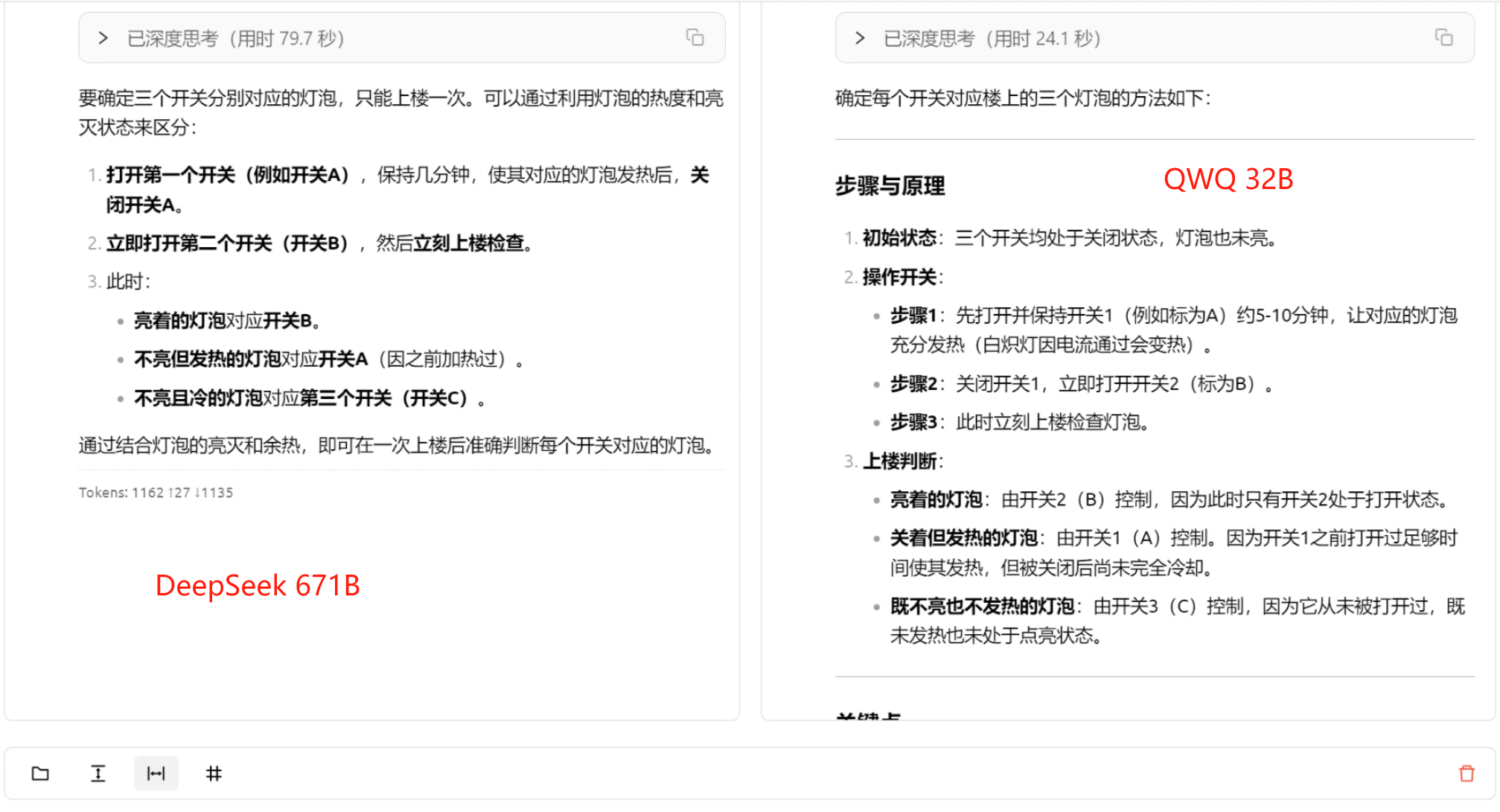Toggle grid view with the hash icon
Screen dimensions: 1500x812
214,773
